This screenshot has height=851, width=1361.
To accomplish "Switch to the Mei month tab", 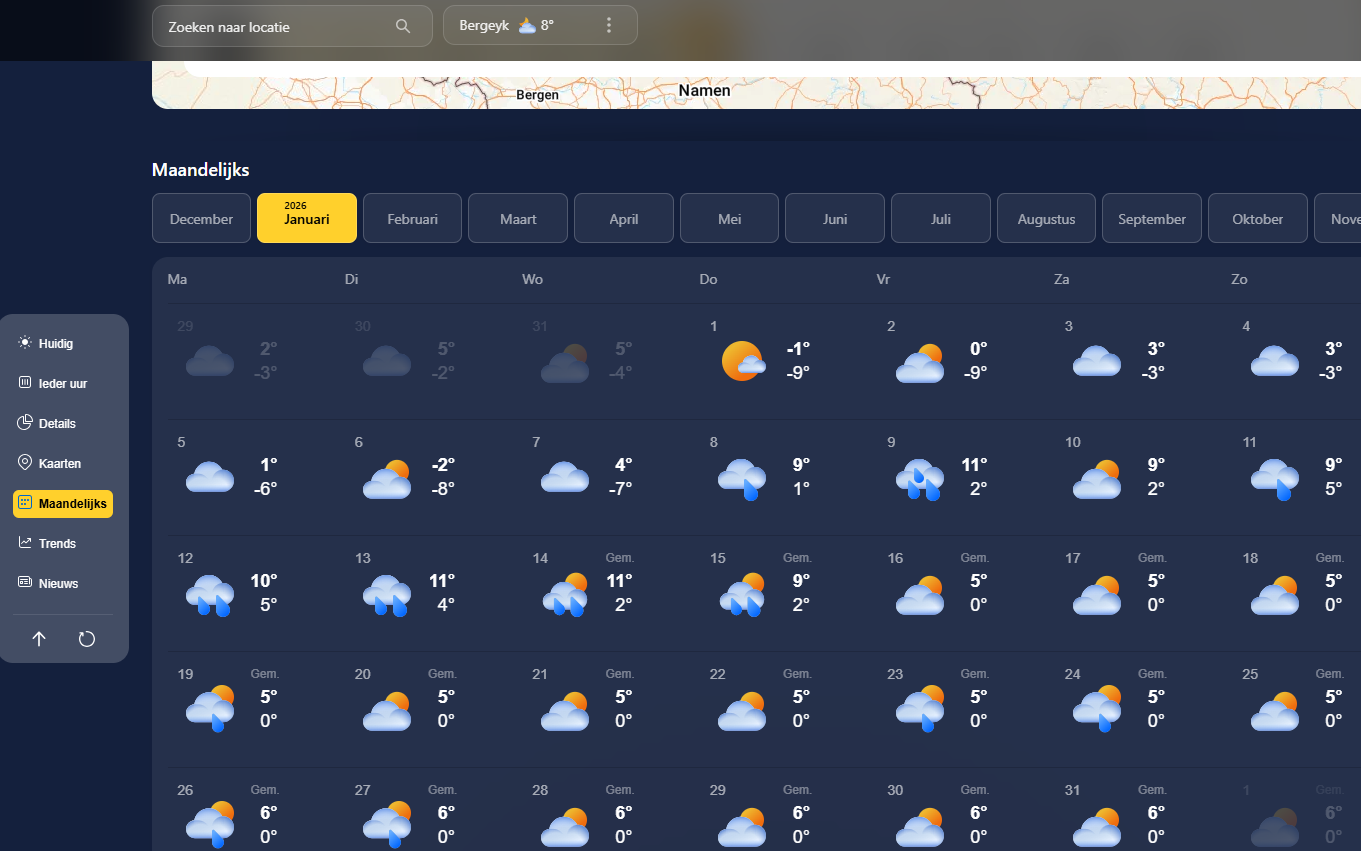I will (x=730, y=219).
